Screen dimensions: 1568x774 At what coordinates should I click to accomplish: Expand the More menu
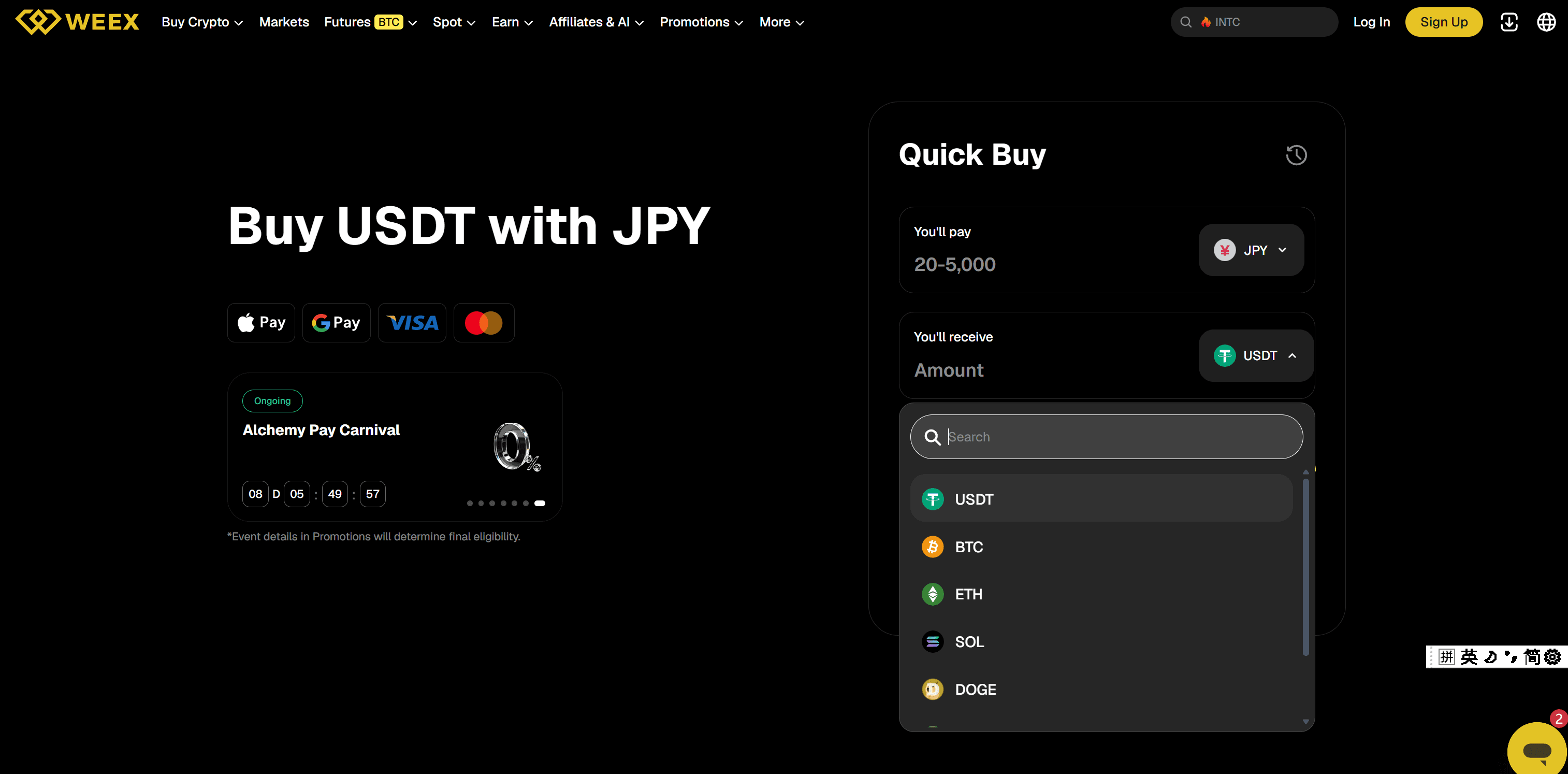[x=781, y=22]
